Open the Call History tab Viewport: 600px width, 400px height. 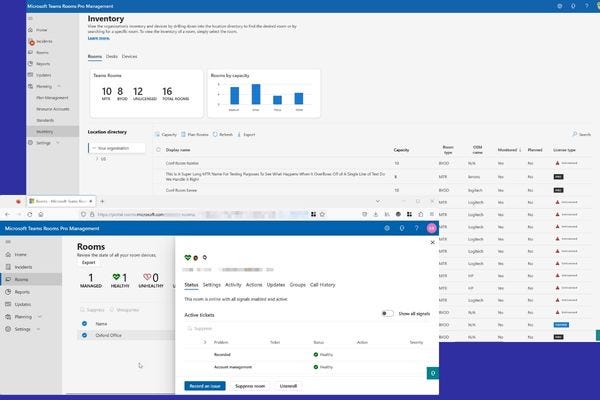323,285
